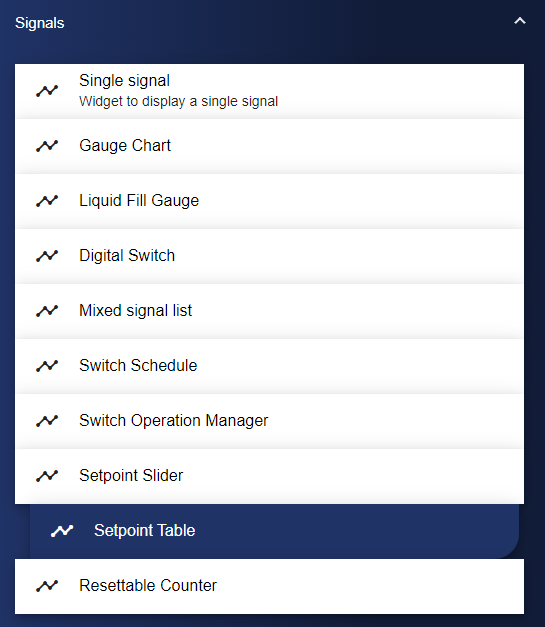The height and width of the screenshot is (627, 545).
Task: Select the Liquid Fill Gauge entry
Action: click(x=269, y=201)
